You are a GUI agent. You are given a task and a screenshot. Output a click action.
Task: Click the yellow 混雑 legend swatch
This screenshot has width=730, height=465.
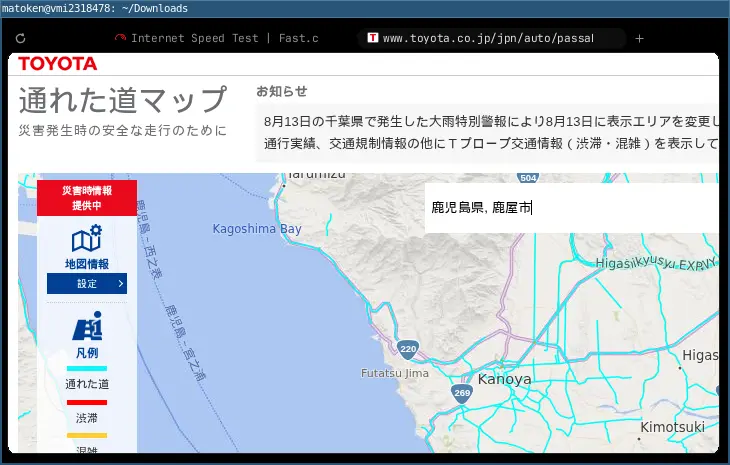(x=87, y=436)
